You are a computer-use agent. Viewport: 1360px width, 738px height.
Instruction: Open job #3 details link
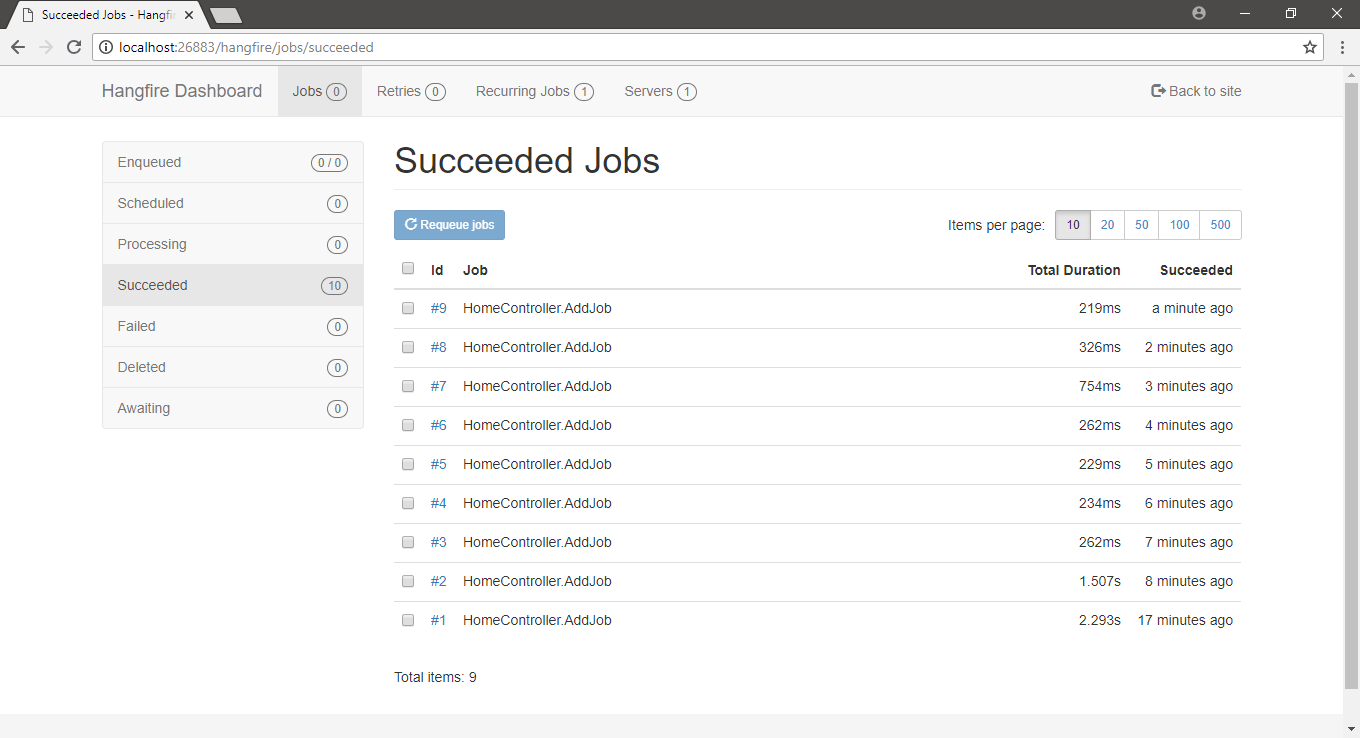coord(439,542)
